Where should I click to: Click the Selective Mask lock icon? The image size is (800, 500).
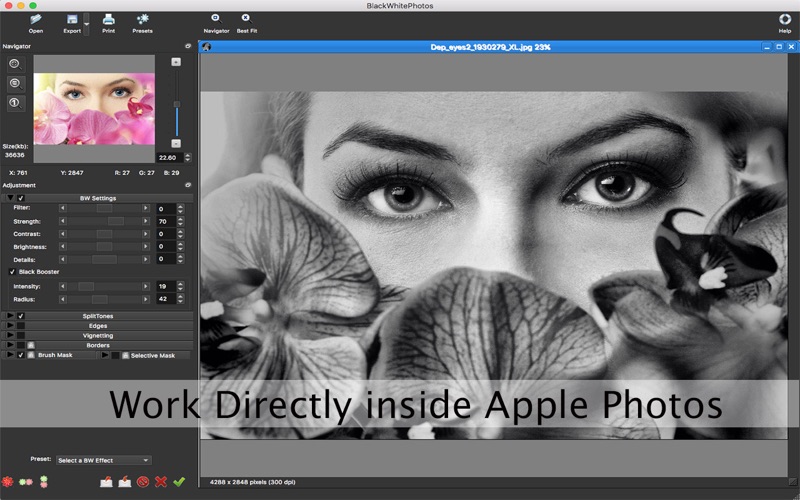[126, 356]
